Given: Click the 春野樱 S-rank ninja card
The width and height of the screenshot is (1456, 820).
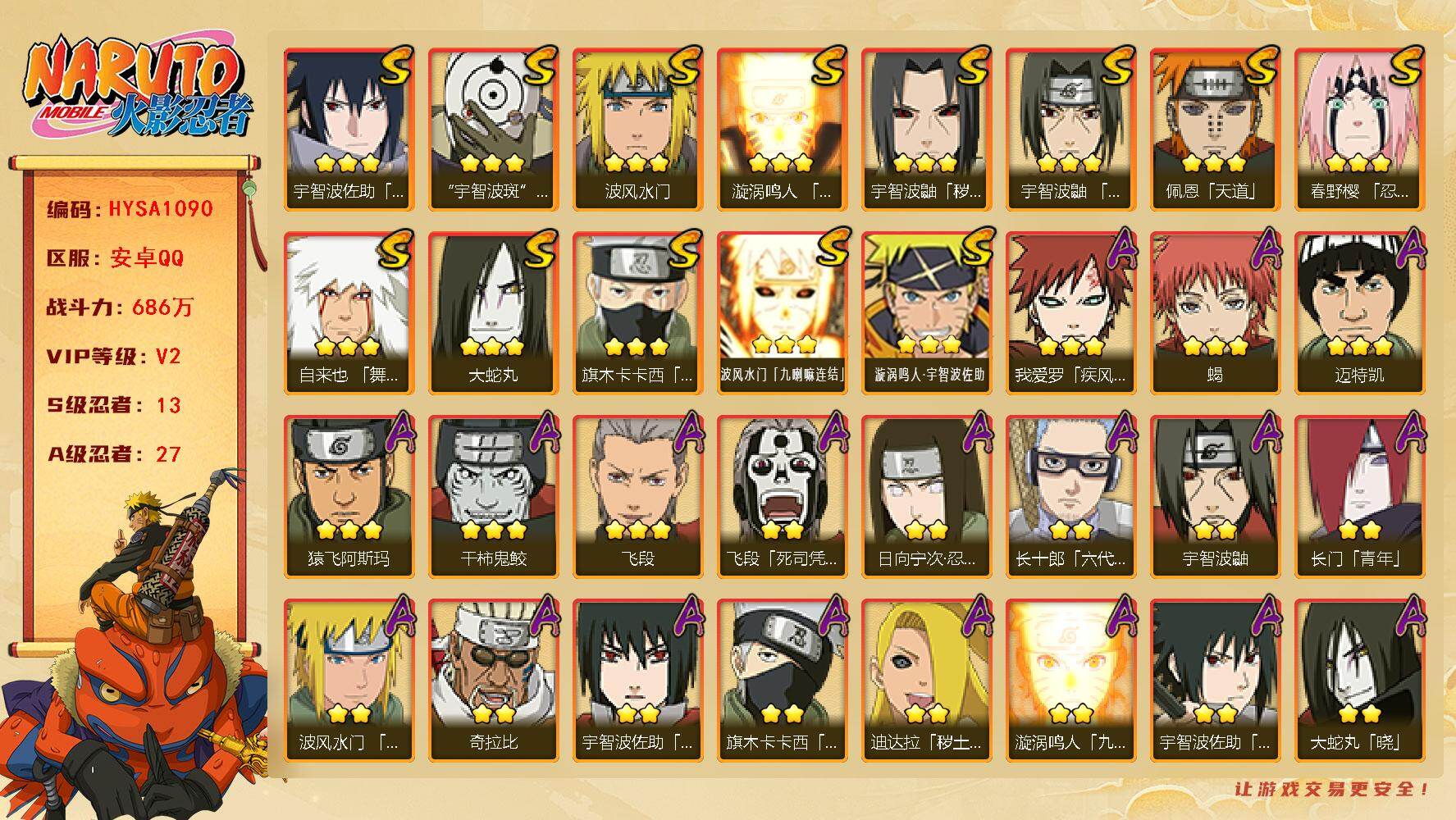Looking at the screenshot, I should coord(1359,130).
